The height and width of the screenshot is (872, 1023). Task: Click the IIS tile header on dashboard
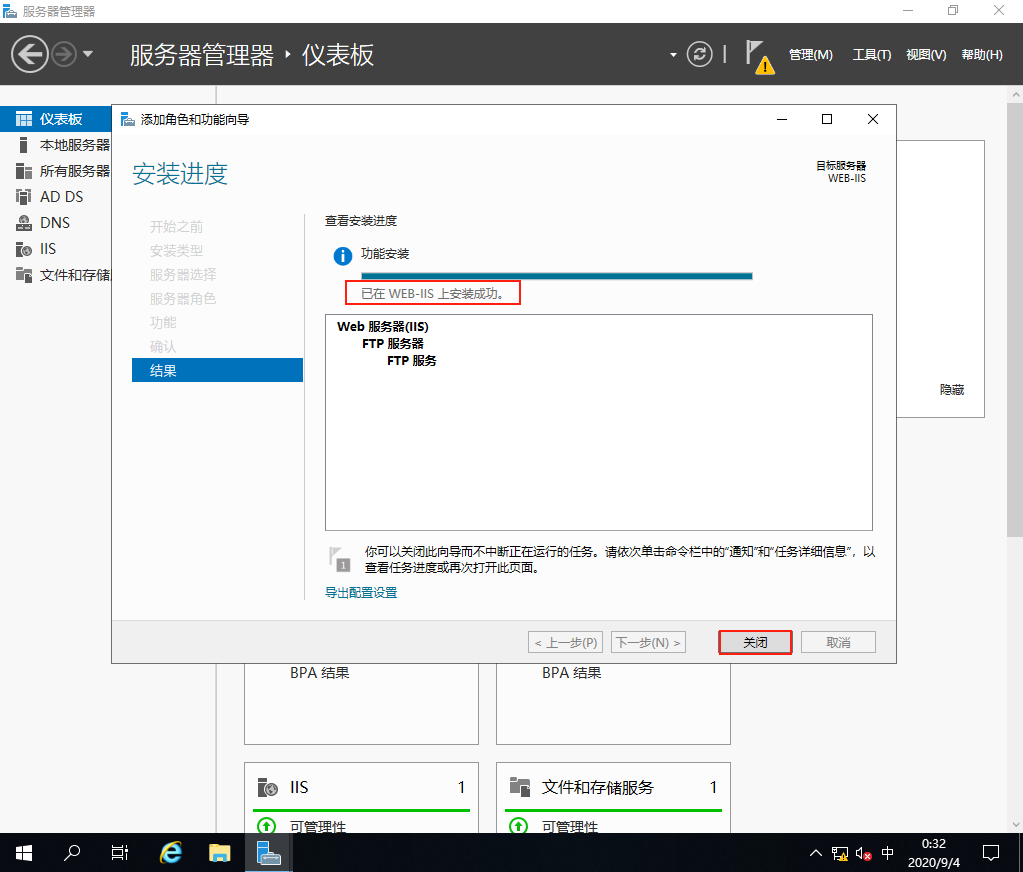click(361, 787)
